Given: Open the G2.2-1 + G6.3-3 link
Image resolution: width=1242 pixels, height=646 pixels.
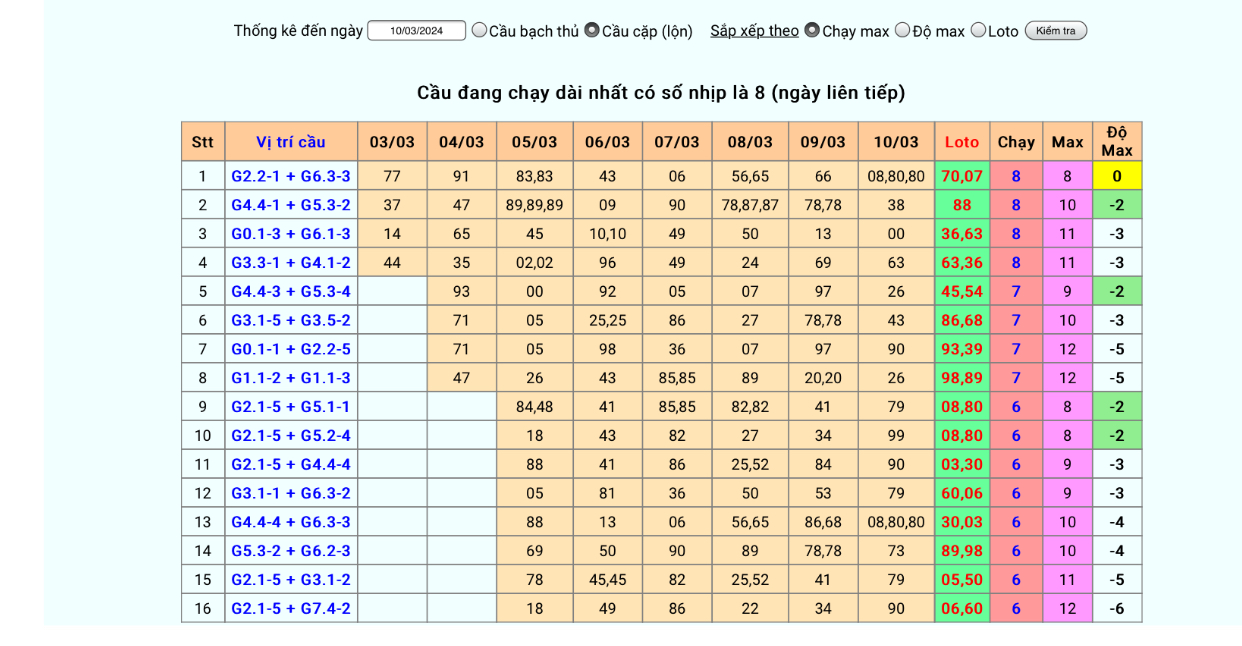Looking at the screenshot, I should [291, 176].
